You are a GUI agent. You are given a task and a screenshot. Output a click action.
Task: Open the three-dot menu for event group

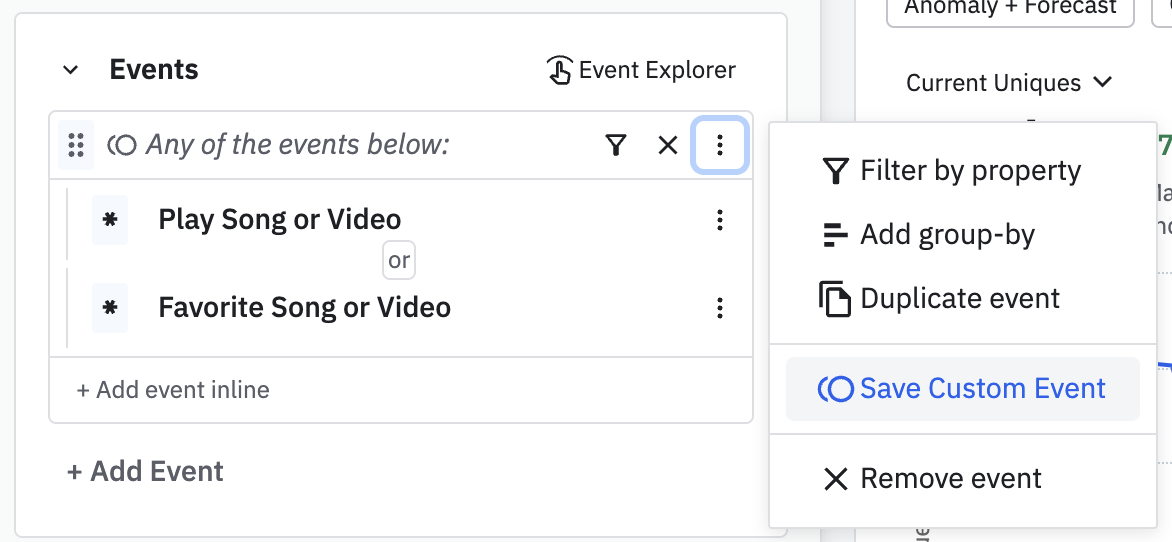pyautogui.click(x=720, y=146)
